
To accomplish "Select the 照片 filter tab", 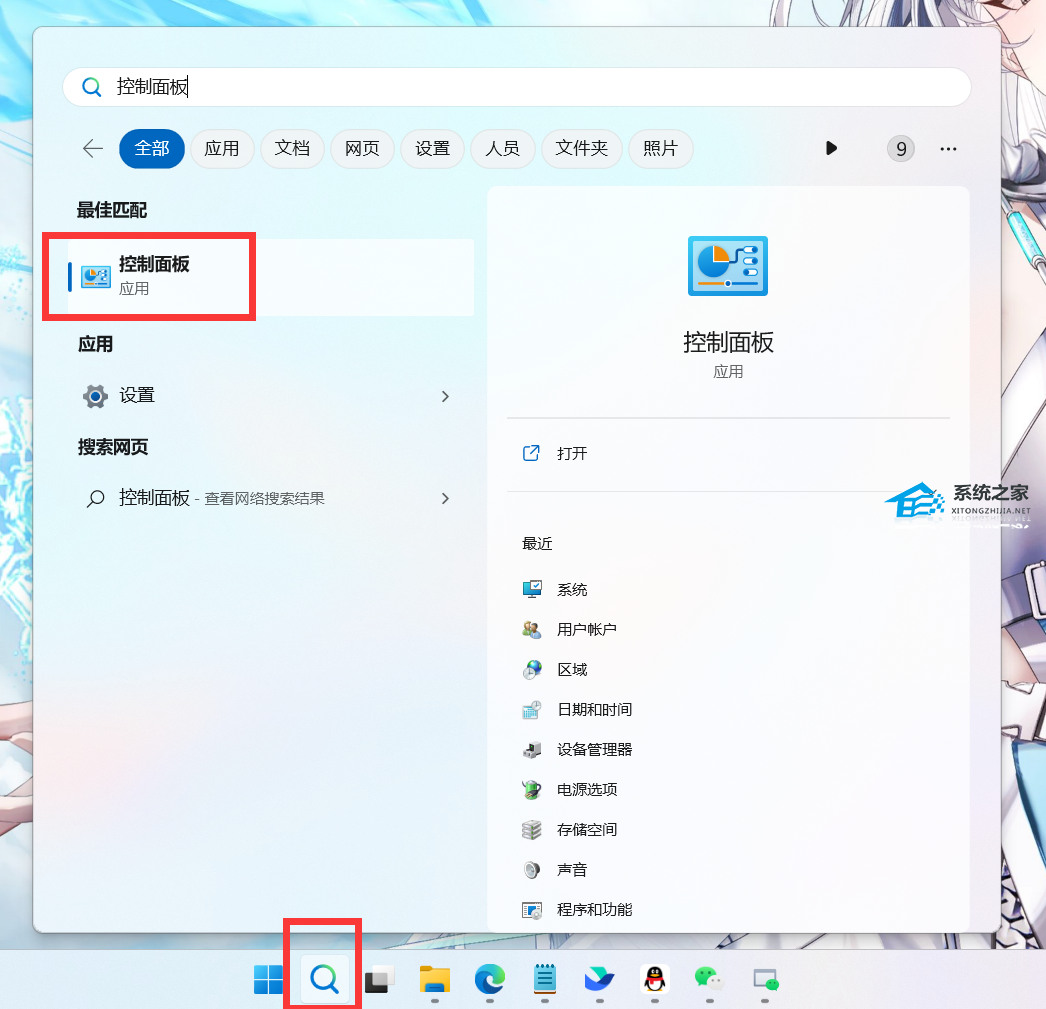I will pos(660,148).
